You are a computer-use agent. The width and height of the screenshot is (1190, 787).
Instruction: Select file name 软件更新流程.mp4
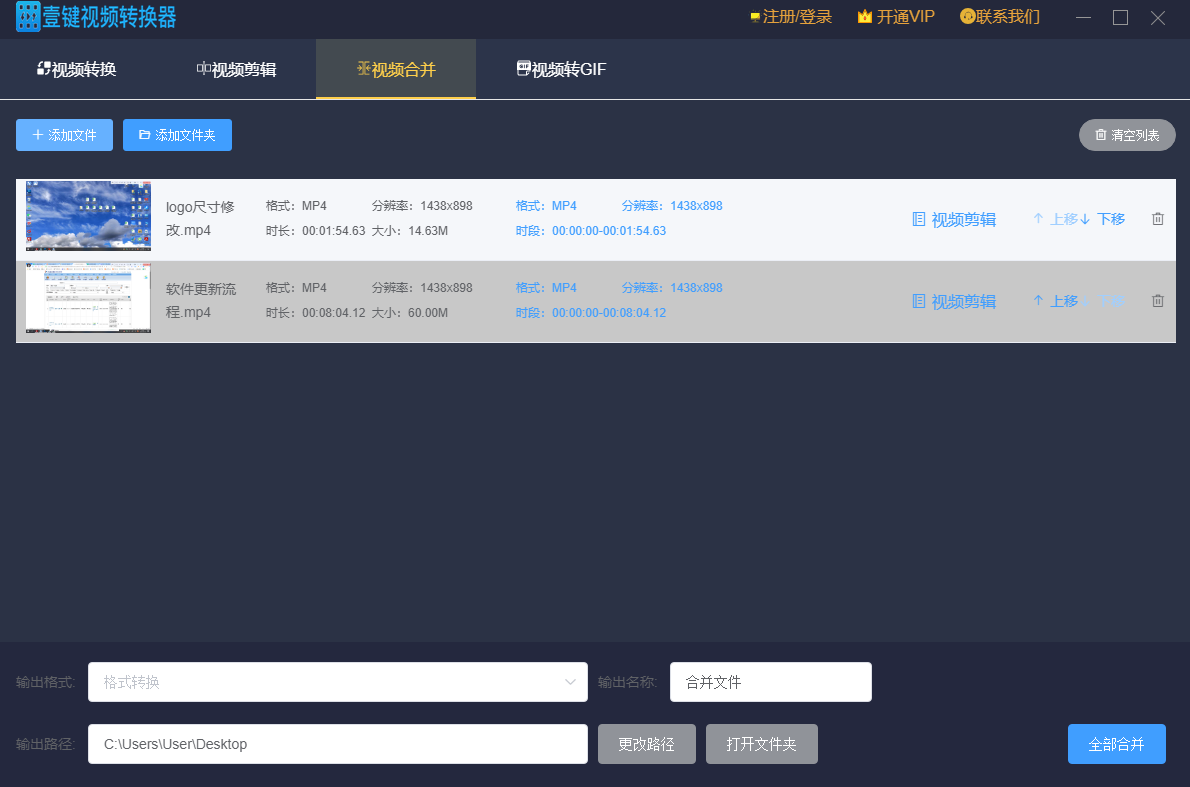click(x=201, y=301)
